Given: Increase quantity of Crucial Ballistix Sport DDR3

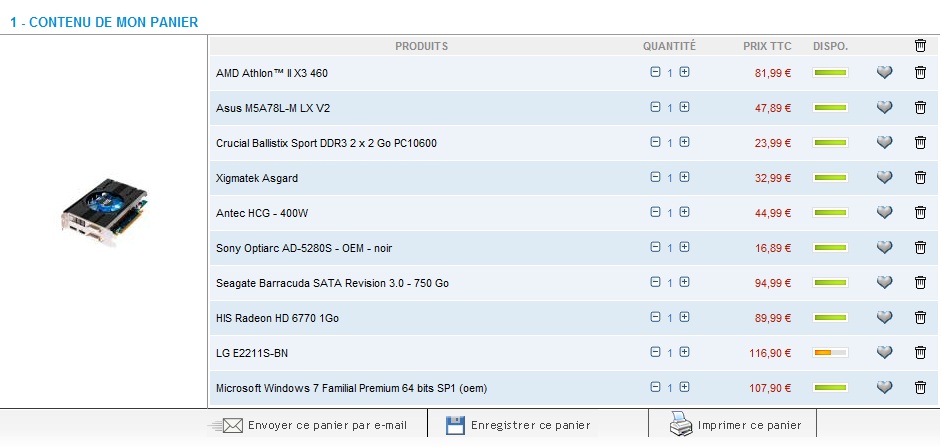Looking at the screenshot, I should (x=685, y=143).
